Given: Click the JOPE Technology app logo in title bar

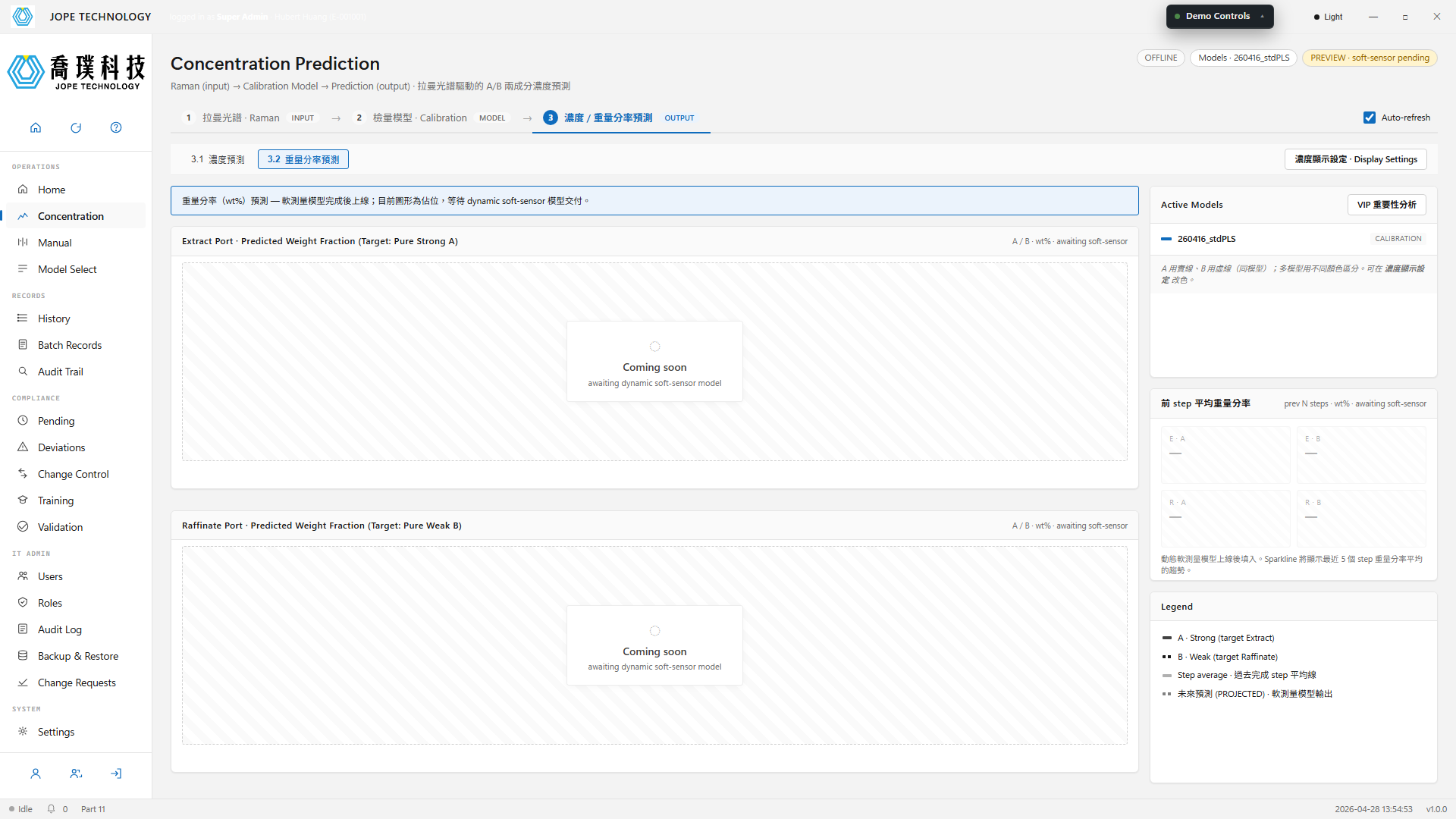Looking at the screenshot, I should tap(23, 16).
